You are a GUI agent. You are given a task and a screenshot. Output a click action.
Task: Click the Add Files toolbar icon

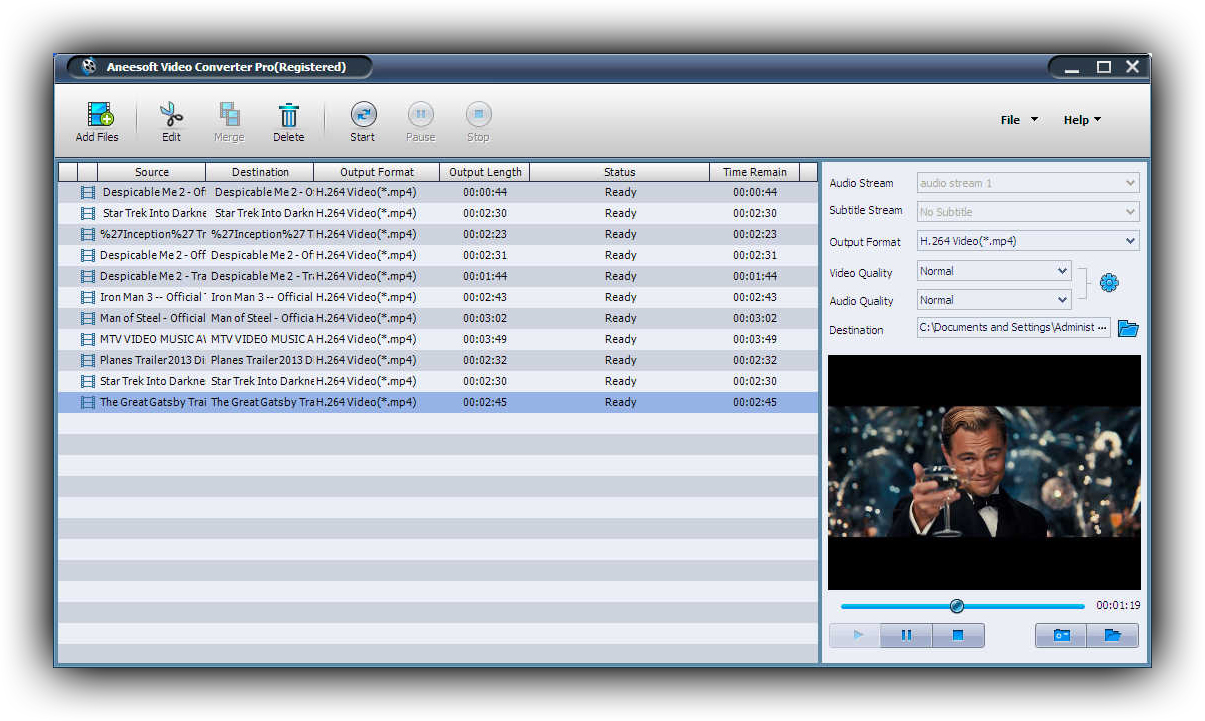(x=98, y=114)
